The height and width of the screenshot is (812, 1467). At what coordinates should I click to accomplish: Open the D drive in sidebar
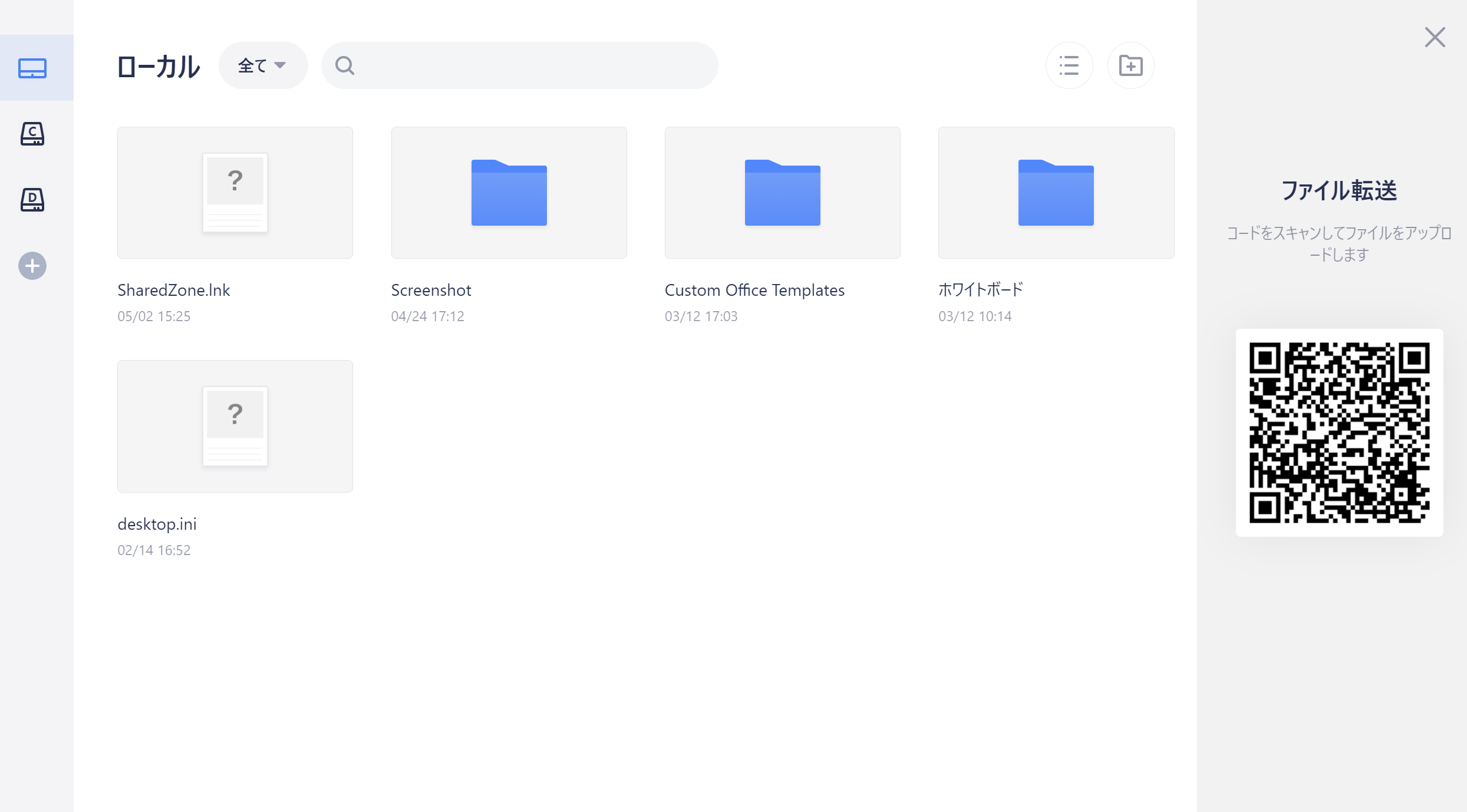point(32,200)
